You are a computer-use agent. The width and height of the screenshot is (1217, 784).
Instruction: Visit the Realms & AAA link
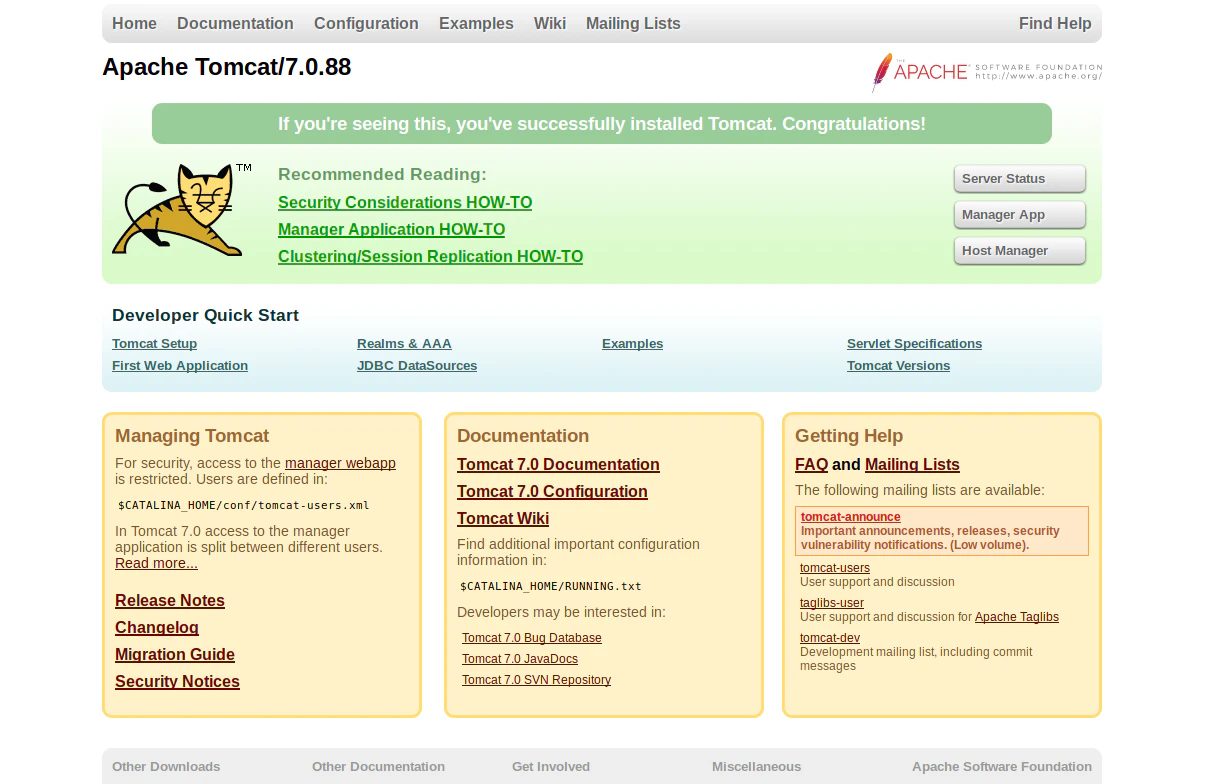(404, 344)
